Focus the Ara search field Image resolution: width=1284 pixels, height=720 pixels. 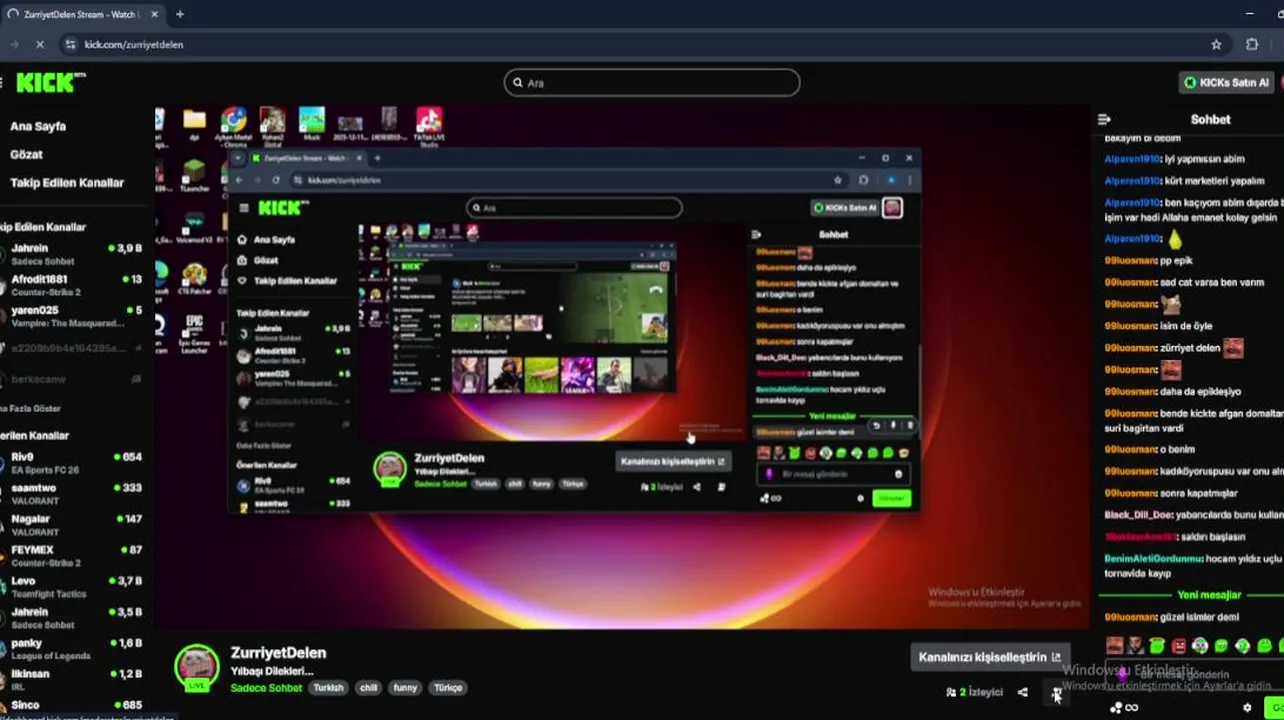652,83
